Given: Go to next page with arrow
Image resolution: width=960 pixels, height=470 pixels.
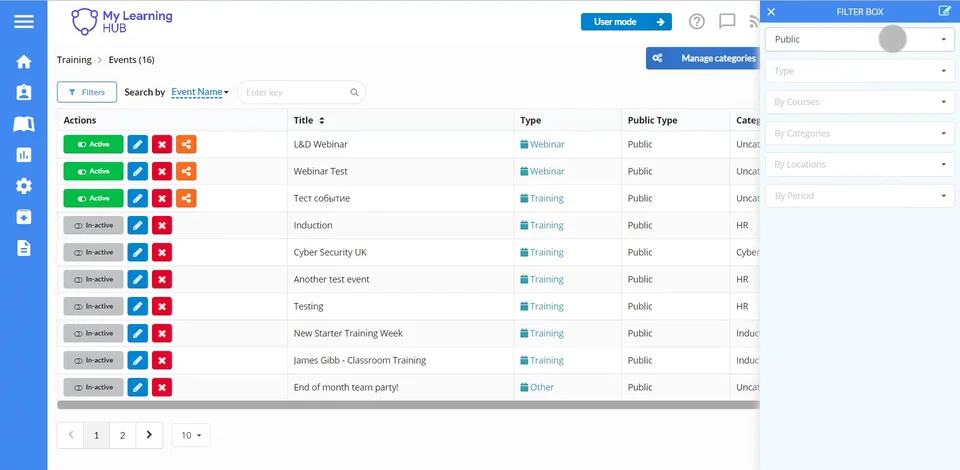Looking at the screenshot, I should coord(149,435).
